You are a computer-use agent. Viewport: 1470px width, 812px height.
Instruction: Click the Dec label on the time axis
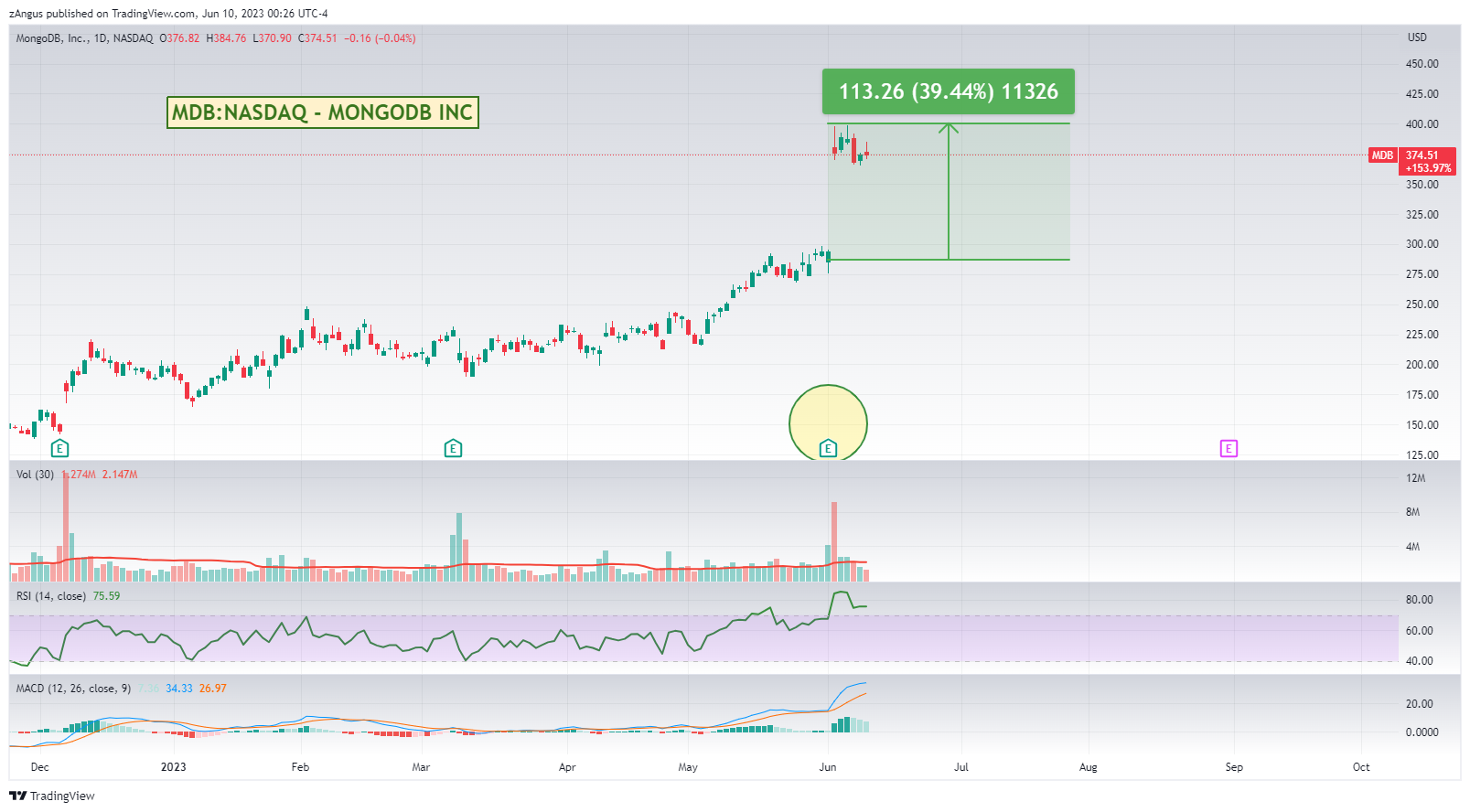[x=40, y=767]
